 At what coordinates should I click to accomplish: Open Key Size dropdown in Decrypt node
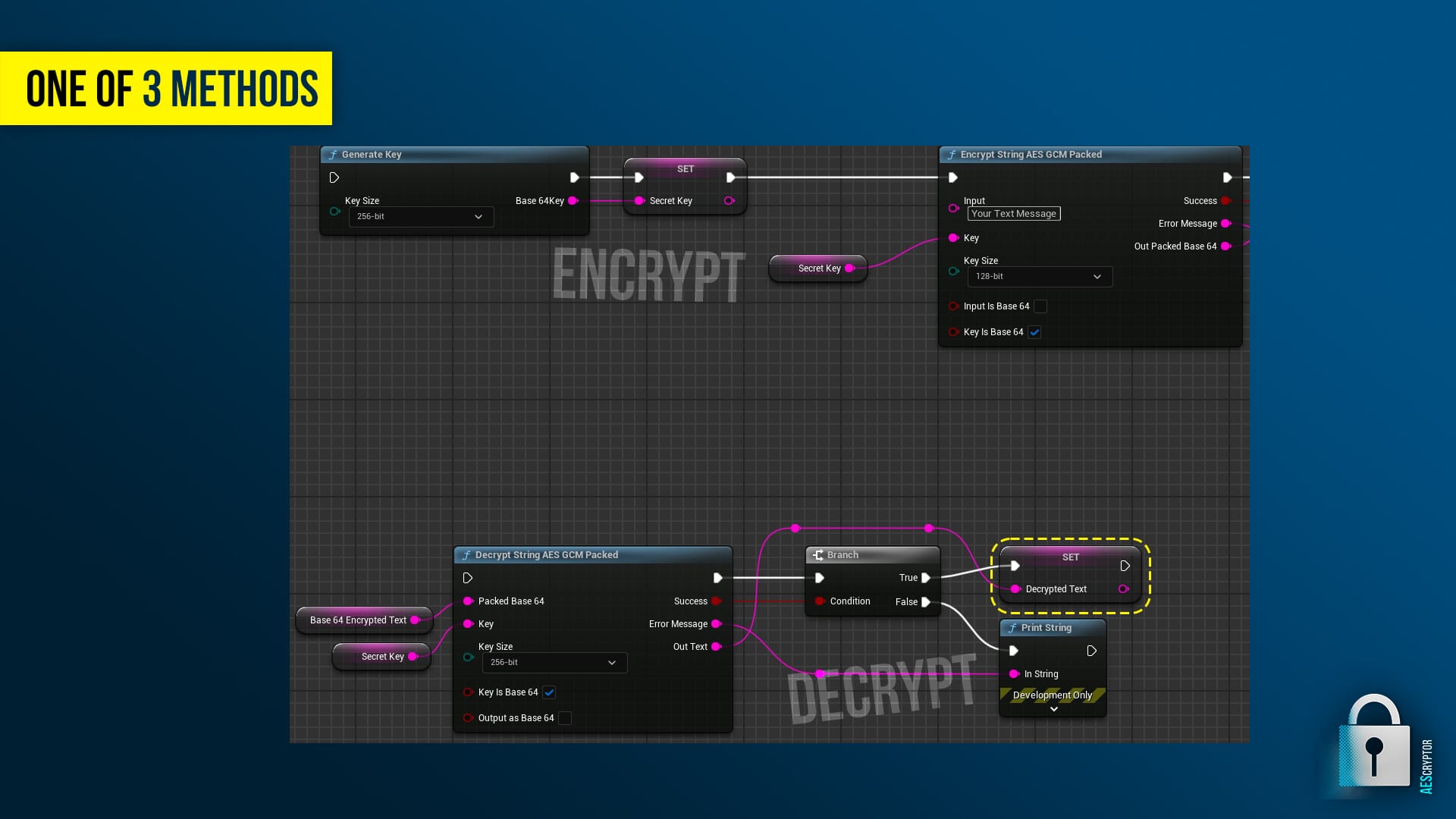pos(554,663)
